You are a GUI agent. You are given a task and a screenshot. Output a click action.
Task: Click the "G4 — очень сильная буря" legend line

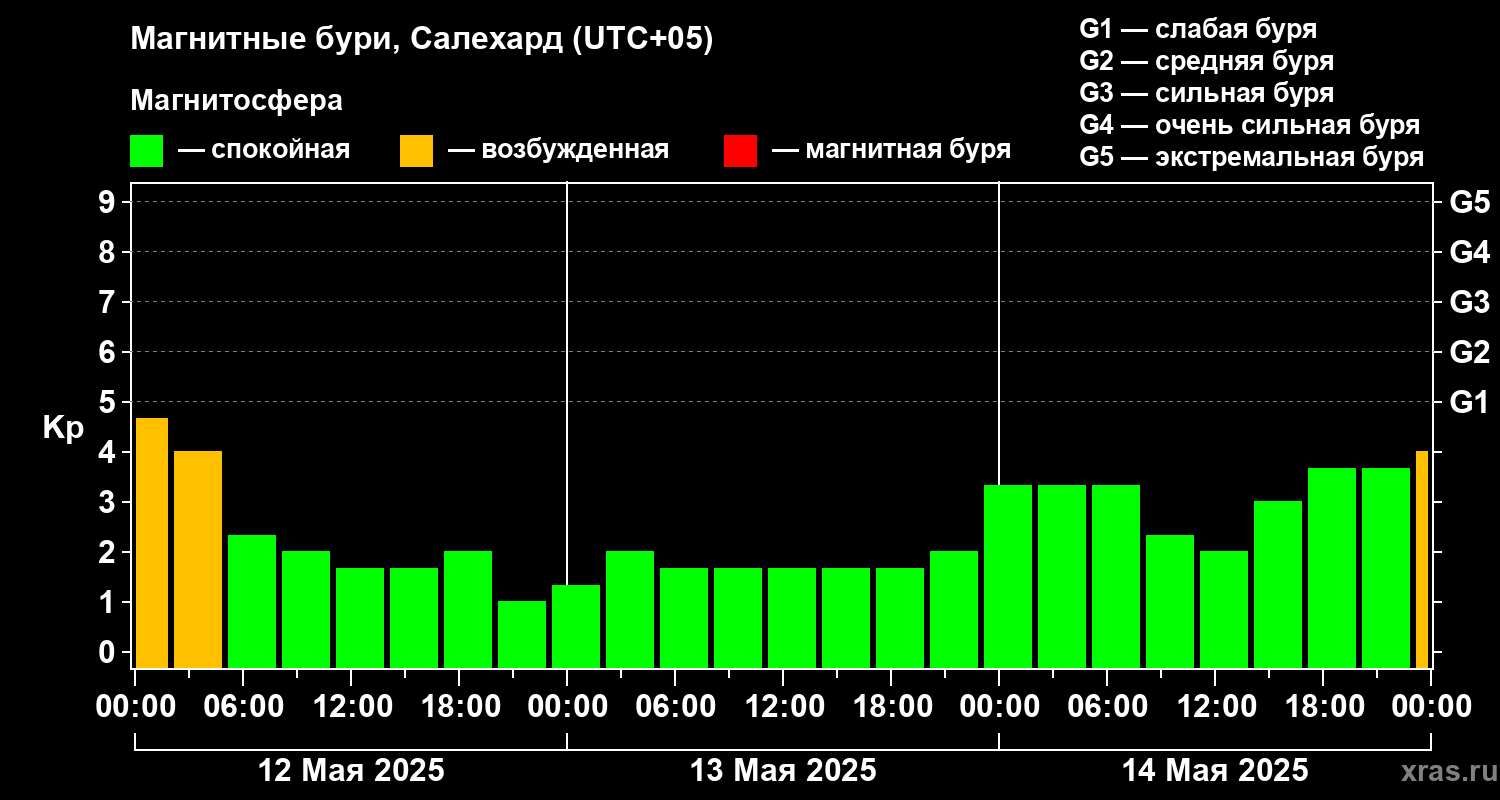pyautogui.click(x=1250, y=125)
